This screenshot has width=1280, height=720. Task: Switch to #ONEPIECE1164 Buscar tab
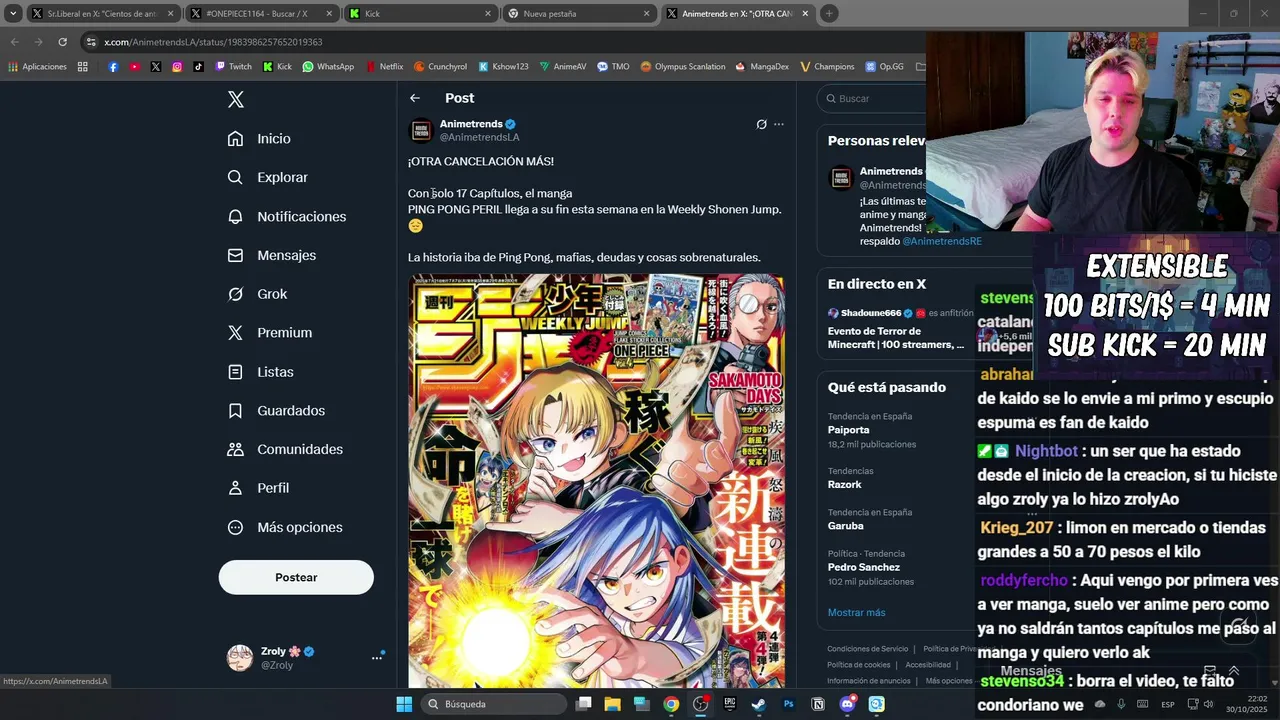[x=262, y=14]
